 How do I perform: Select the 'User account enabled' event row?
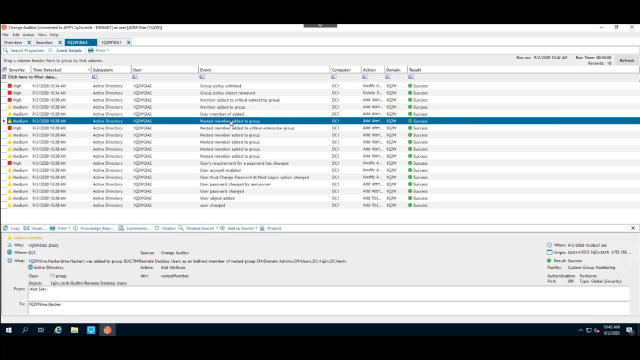click(x=320, y=170)
